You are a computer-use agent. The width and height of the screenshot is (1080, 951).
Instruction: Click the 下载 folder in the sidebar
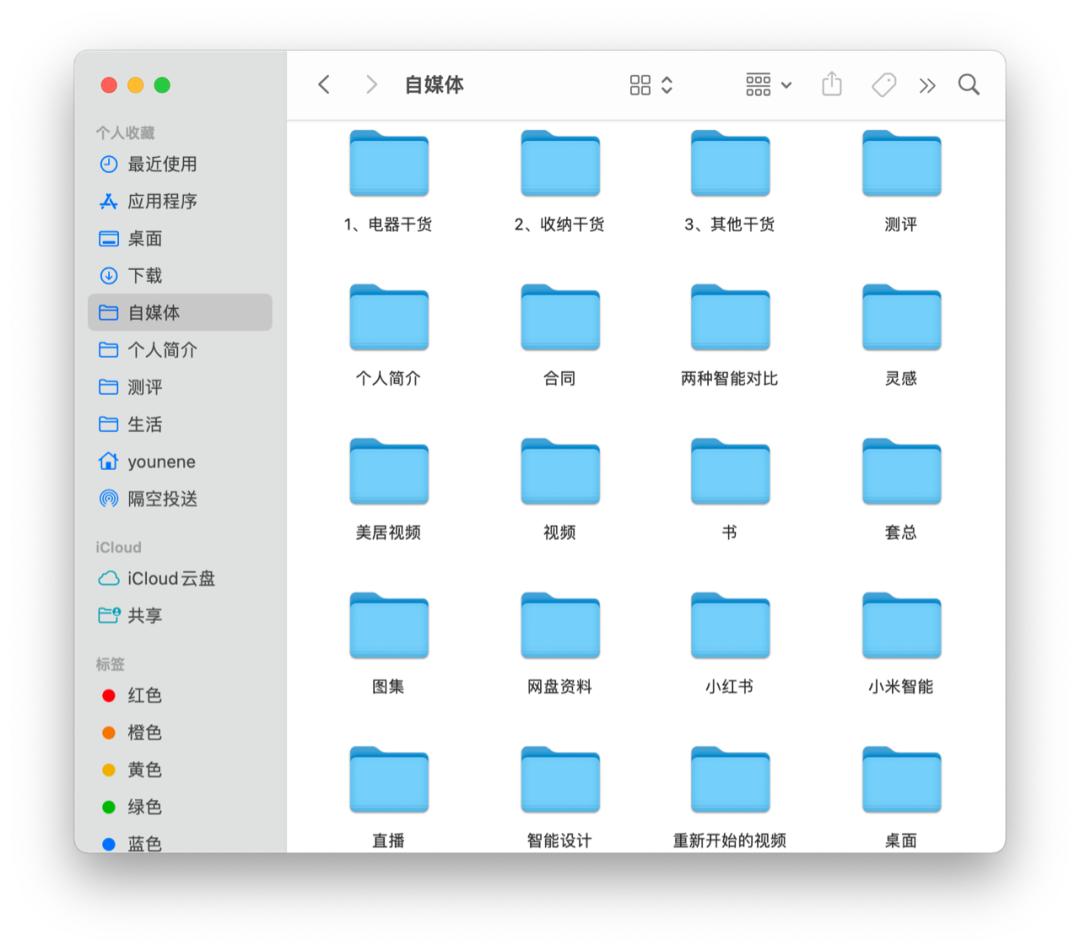[x=147, y=275]
